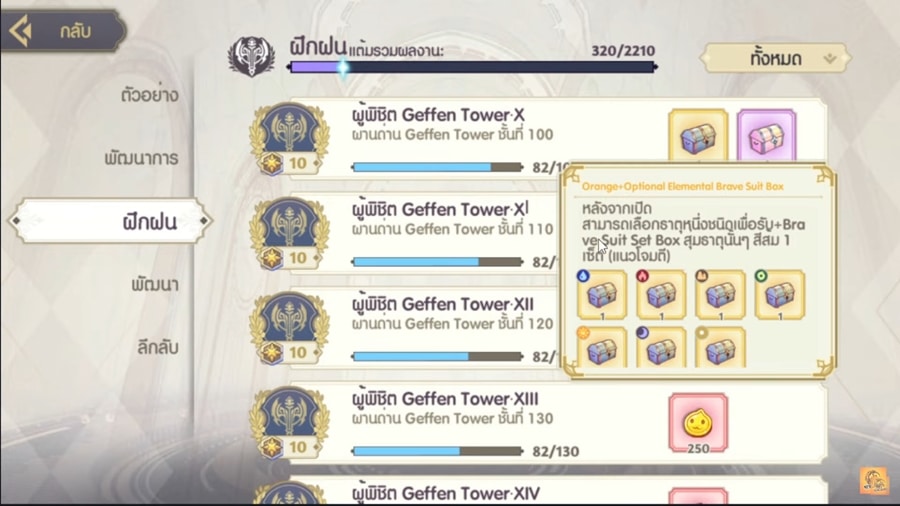Screen dimensions: 900x506
Task: Click the Geffen Tower XIII achievement badge
Action: 289,422
